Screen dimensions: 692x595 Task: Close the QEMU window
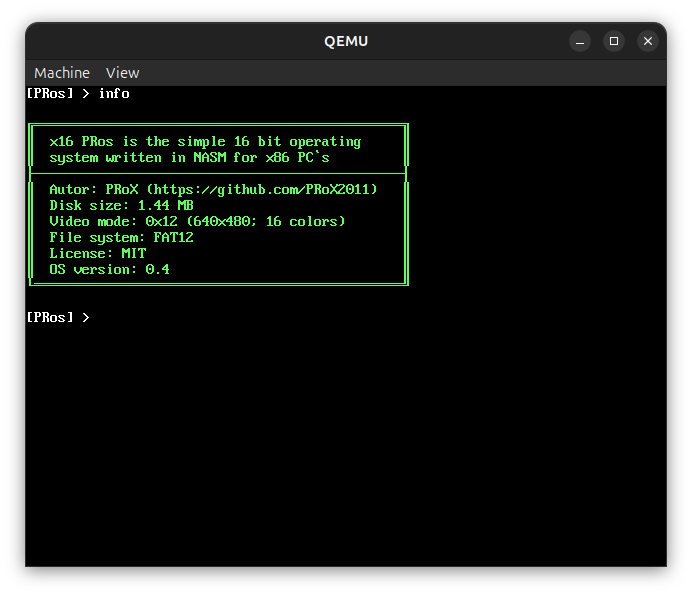tap(648, 41)
